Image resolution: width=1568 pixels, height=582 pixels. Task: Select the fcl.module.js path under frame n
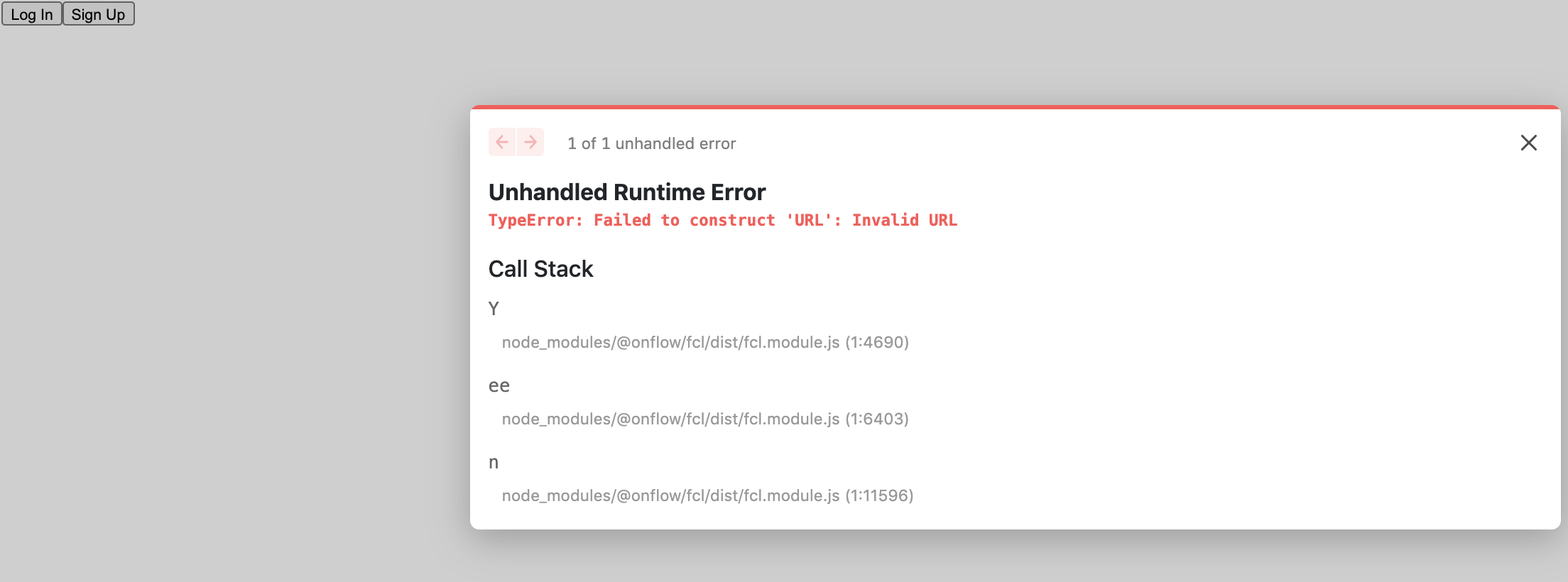click(707, 495)
